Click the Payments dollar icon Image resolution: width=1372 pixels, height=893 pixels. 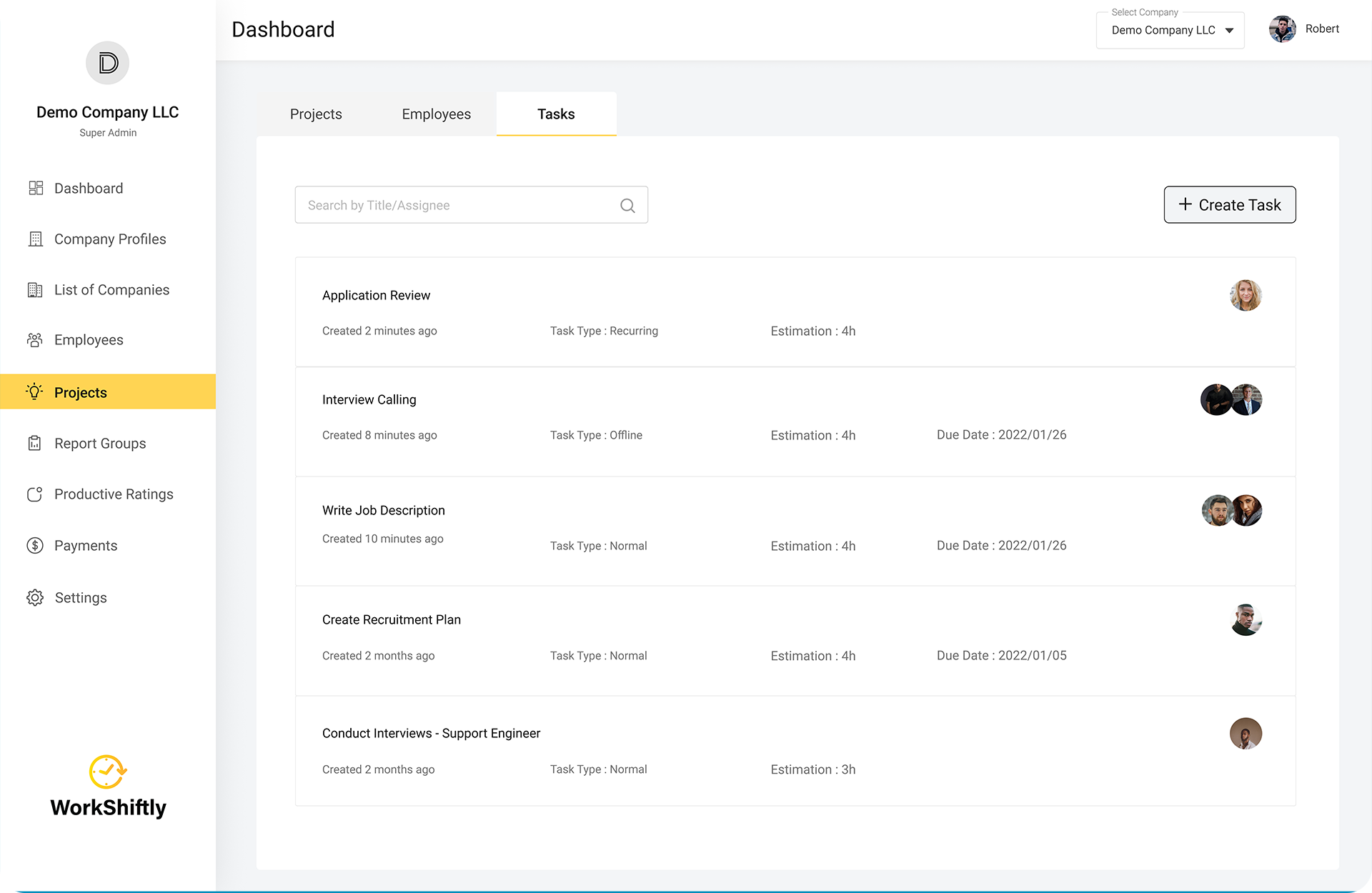[x=35, y=546]
